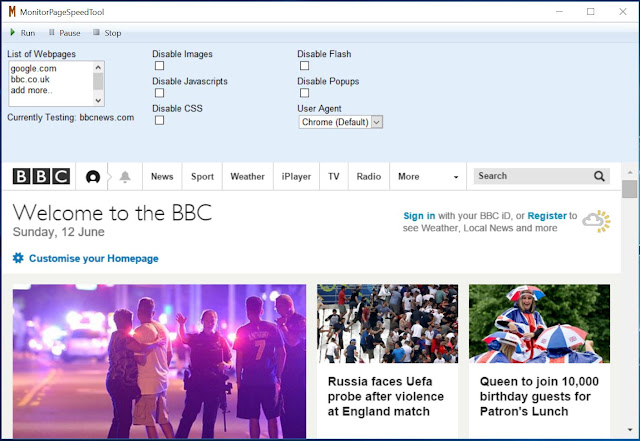Open the User Agent dropdown
The image size is (640, 441).
[341, 122]
